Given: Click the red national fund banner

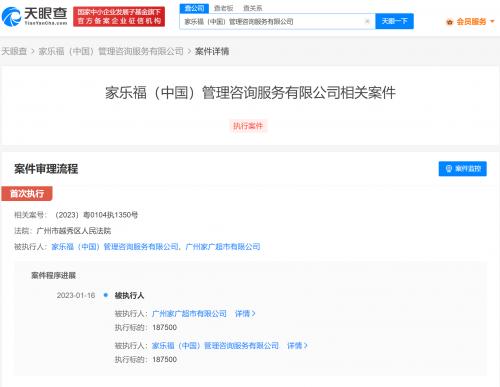Looking at the screenshot, I should point(119,16).
